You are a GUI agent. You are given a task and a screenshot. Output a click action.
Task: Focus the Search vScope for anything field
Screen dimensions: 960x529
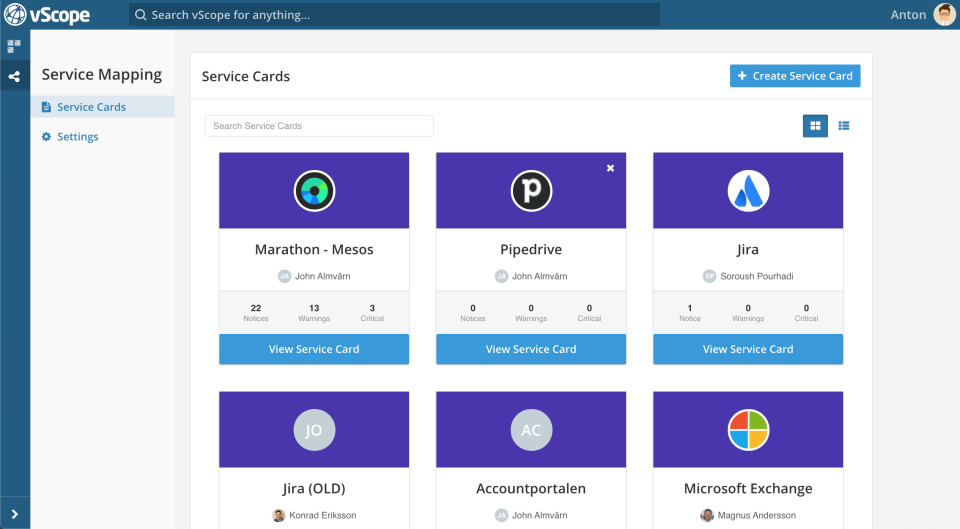394,15
